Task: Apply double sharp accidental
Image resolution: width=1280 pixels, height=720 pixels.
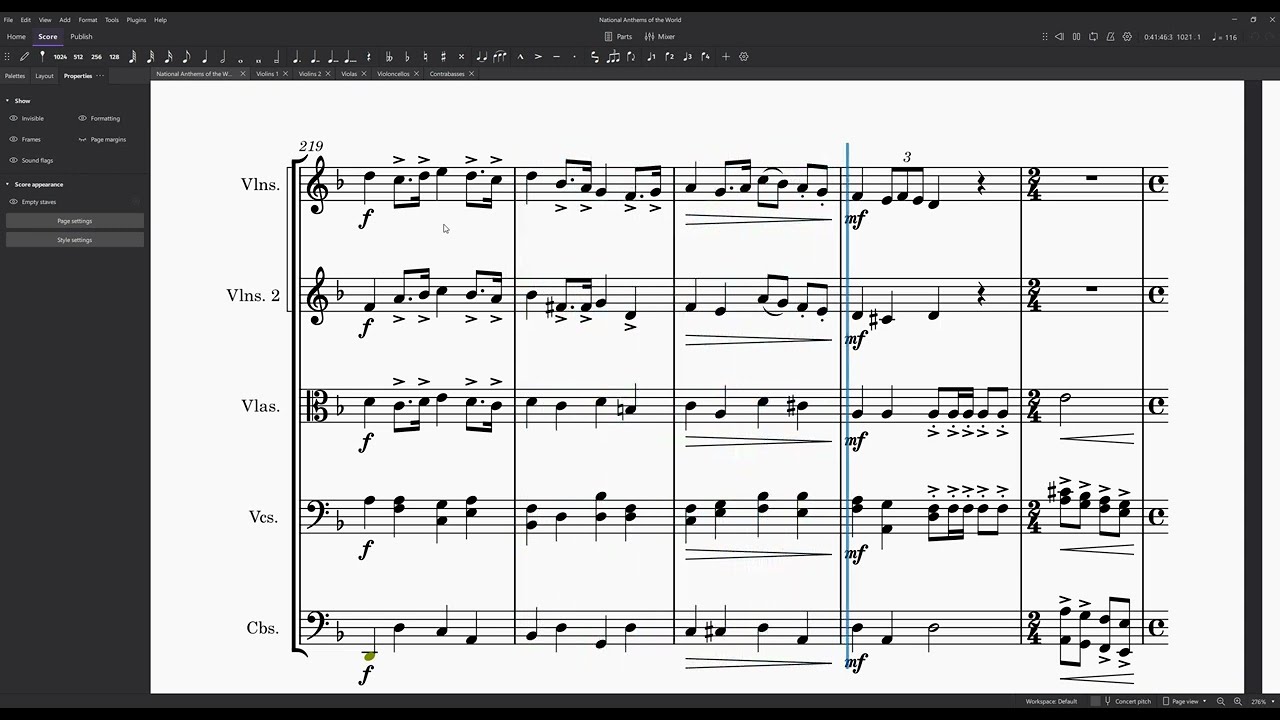Action: [x=461, y=57]
